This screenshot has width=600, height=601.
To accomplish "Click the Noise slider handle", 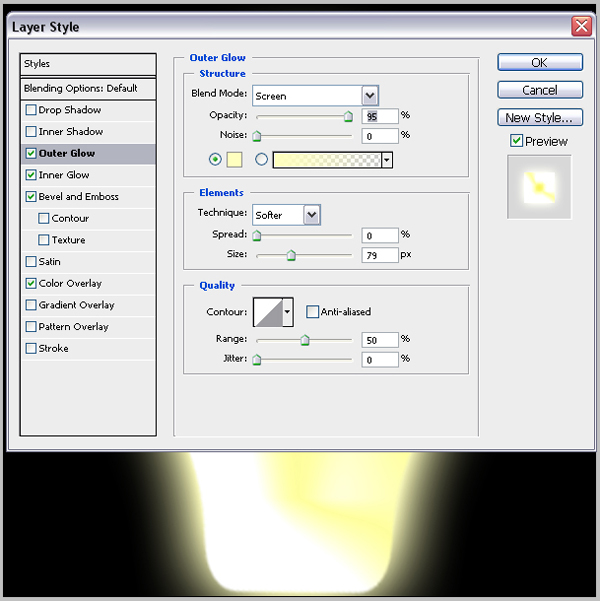I will tap(257, 136).
